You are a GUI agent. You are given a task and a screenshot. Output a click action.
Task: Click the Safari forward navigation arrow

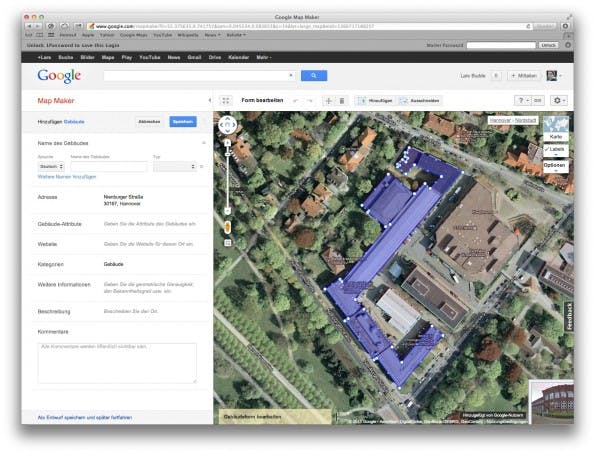(x=38, y=26)
